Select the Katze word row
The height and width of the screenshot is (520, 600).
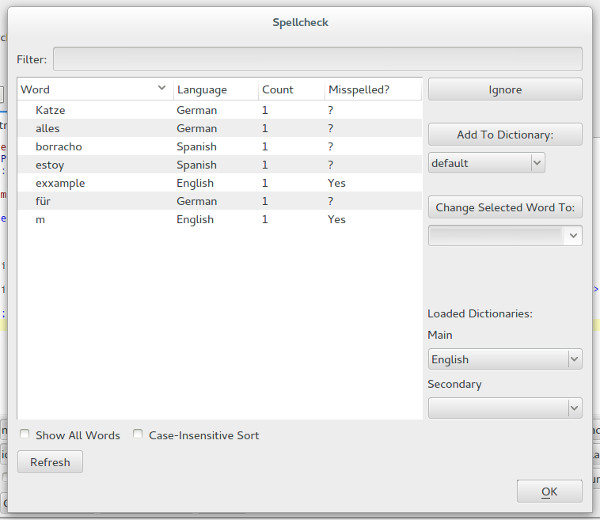coord(50,110)
